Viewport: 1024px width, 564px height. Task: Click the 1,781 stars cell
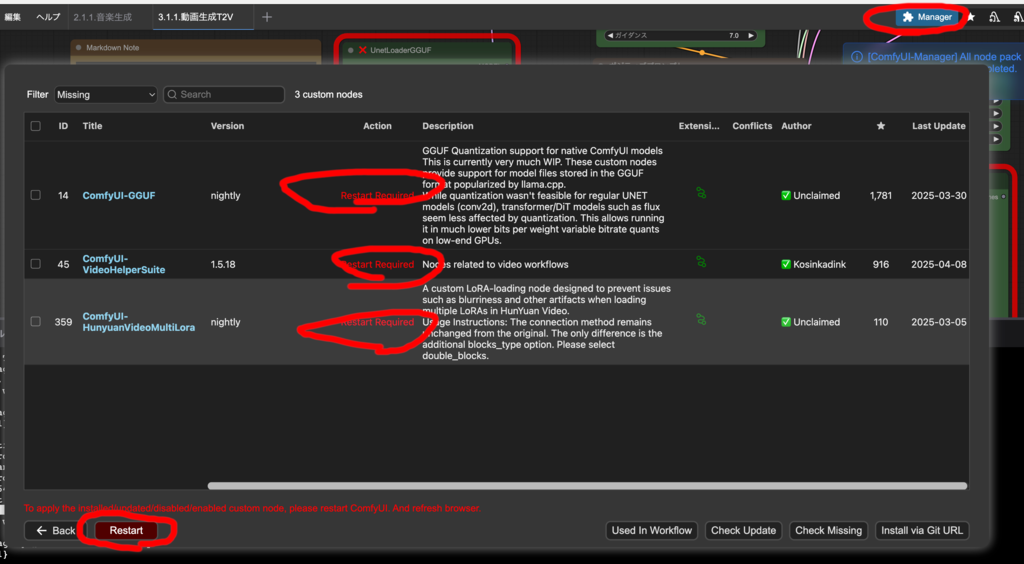coord(880,196)
